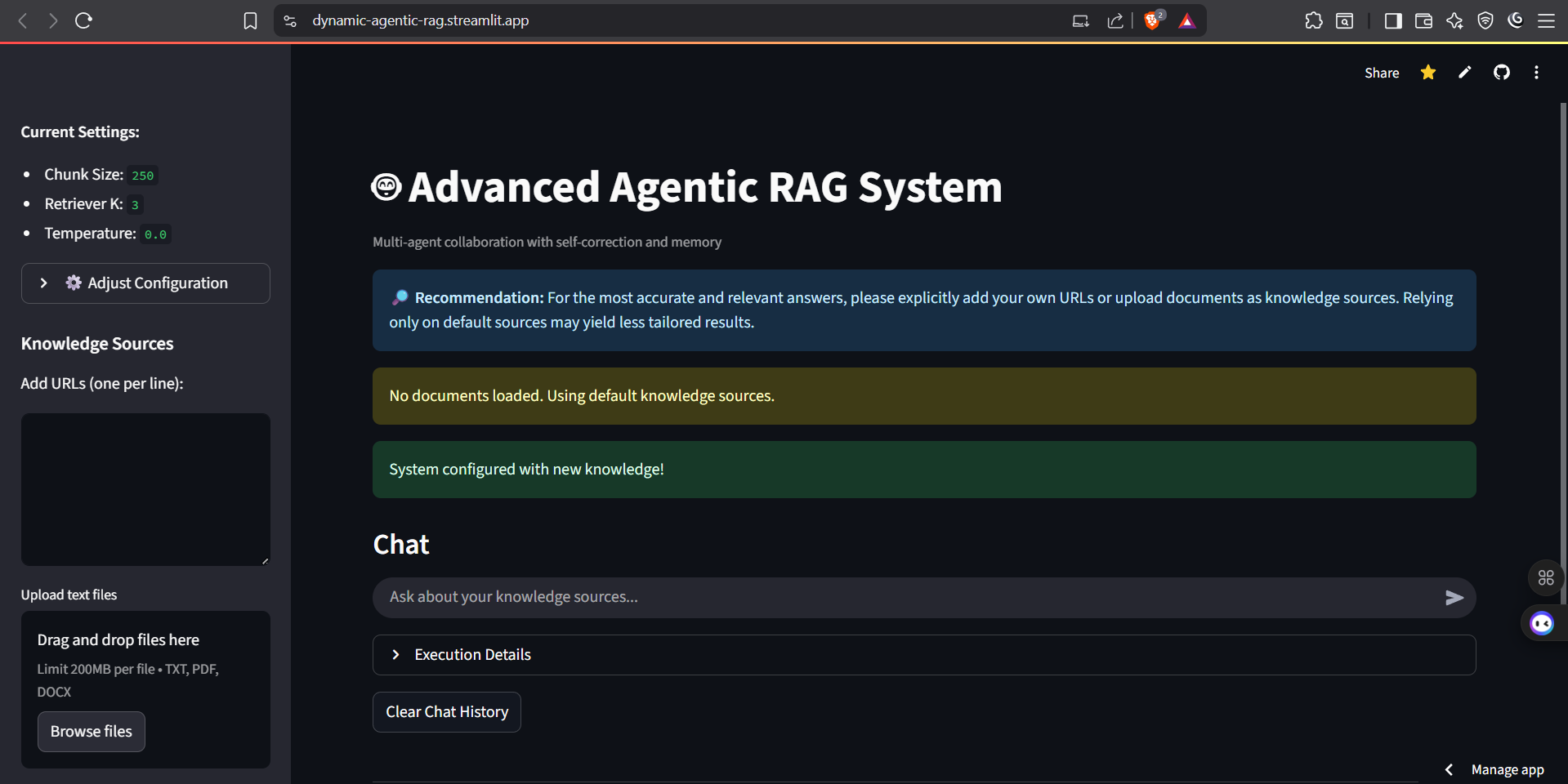Screen dimensions: 1568x784
Task: Click the drag and drop upload area
Action: coord(145,689)
